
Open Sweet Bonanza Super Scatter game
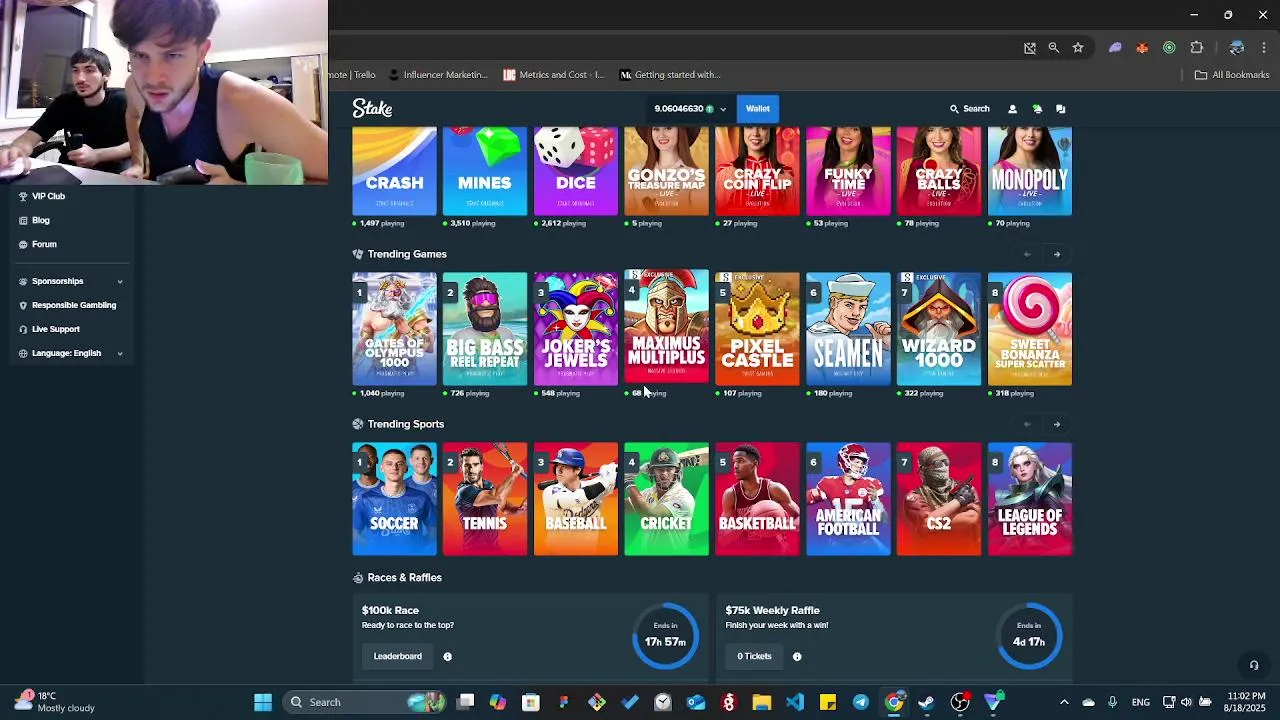click(1030, 329)
